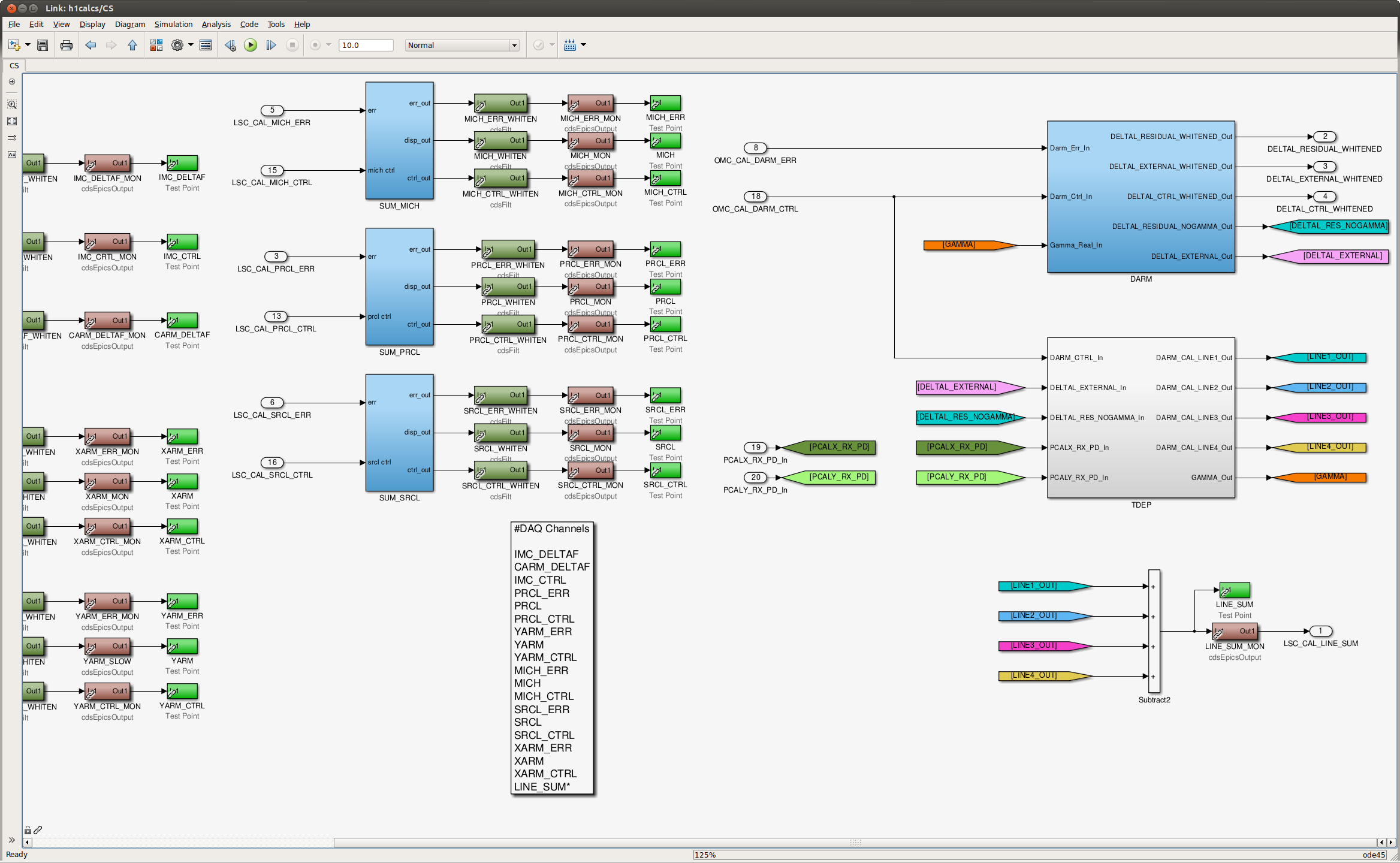This screenshot has width=1400, height=863.
Task: Open the View menu
Action: [61, 24]
